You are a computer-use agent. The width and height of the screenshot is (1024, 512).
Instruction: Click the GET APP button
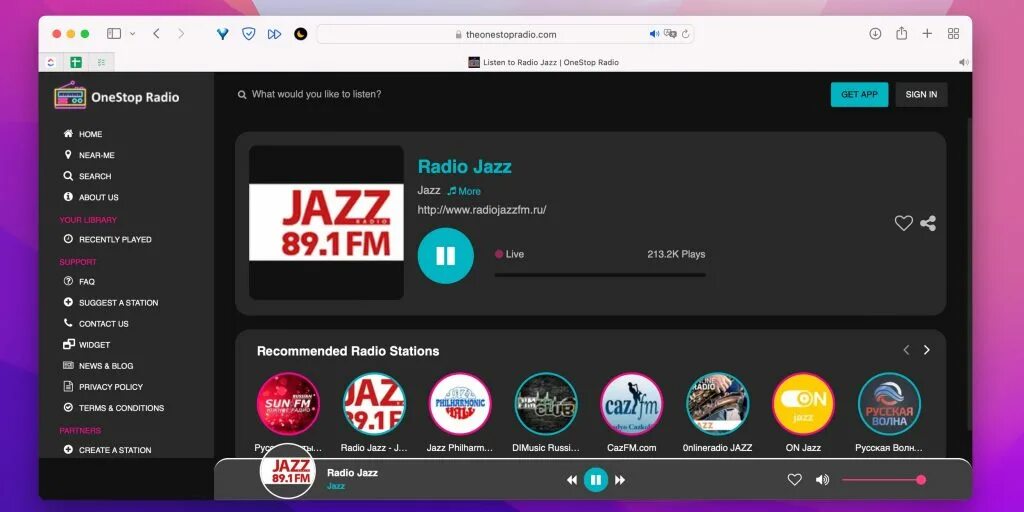859,95
